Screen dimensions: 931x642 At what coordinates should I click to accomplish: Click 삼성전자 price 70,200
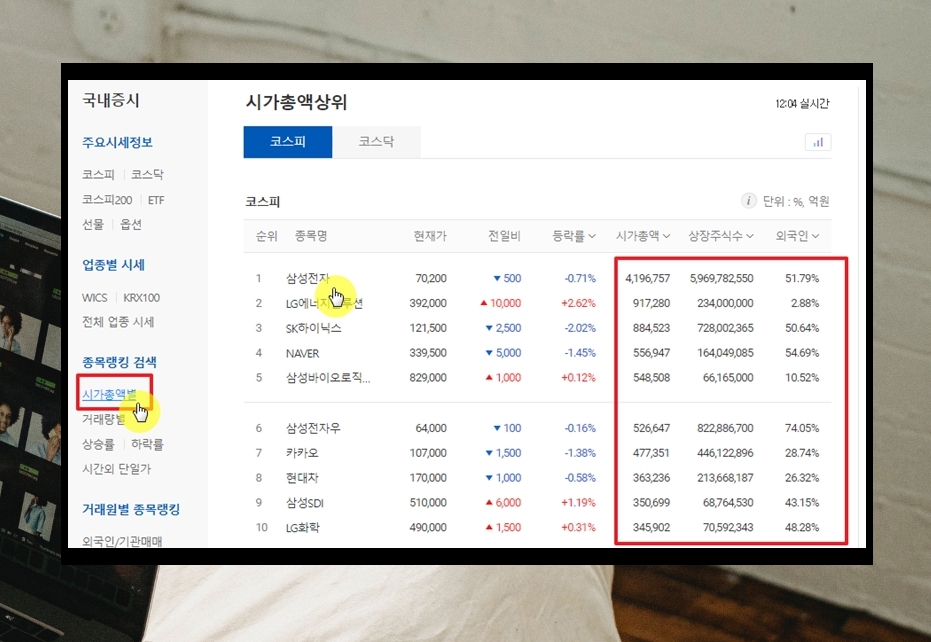431,278
